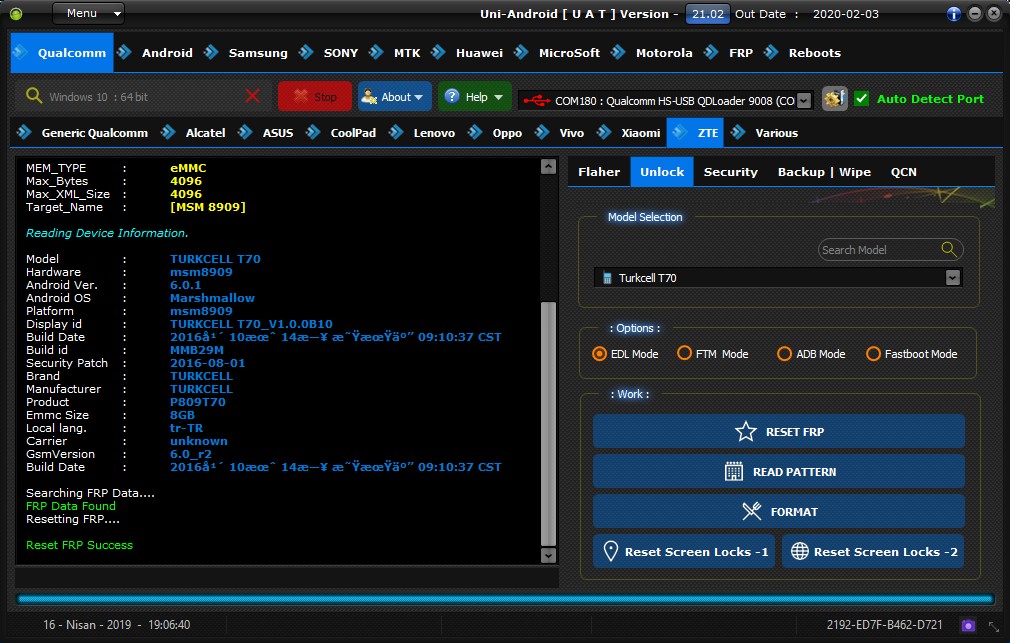Image resolution: width=1010 pixels, height=643 pixels.
Task: Click the arrow icon before Generic Qualcomm
Action: tap(24, 133)
